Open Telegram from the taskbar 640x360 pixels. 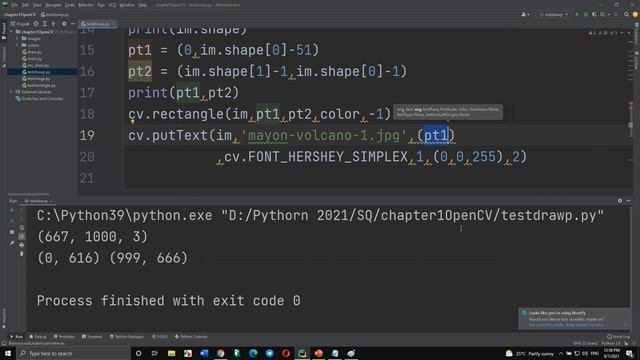[x=269, y=353]
